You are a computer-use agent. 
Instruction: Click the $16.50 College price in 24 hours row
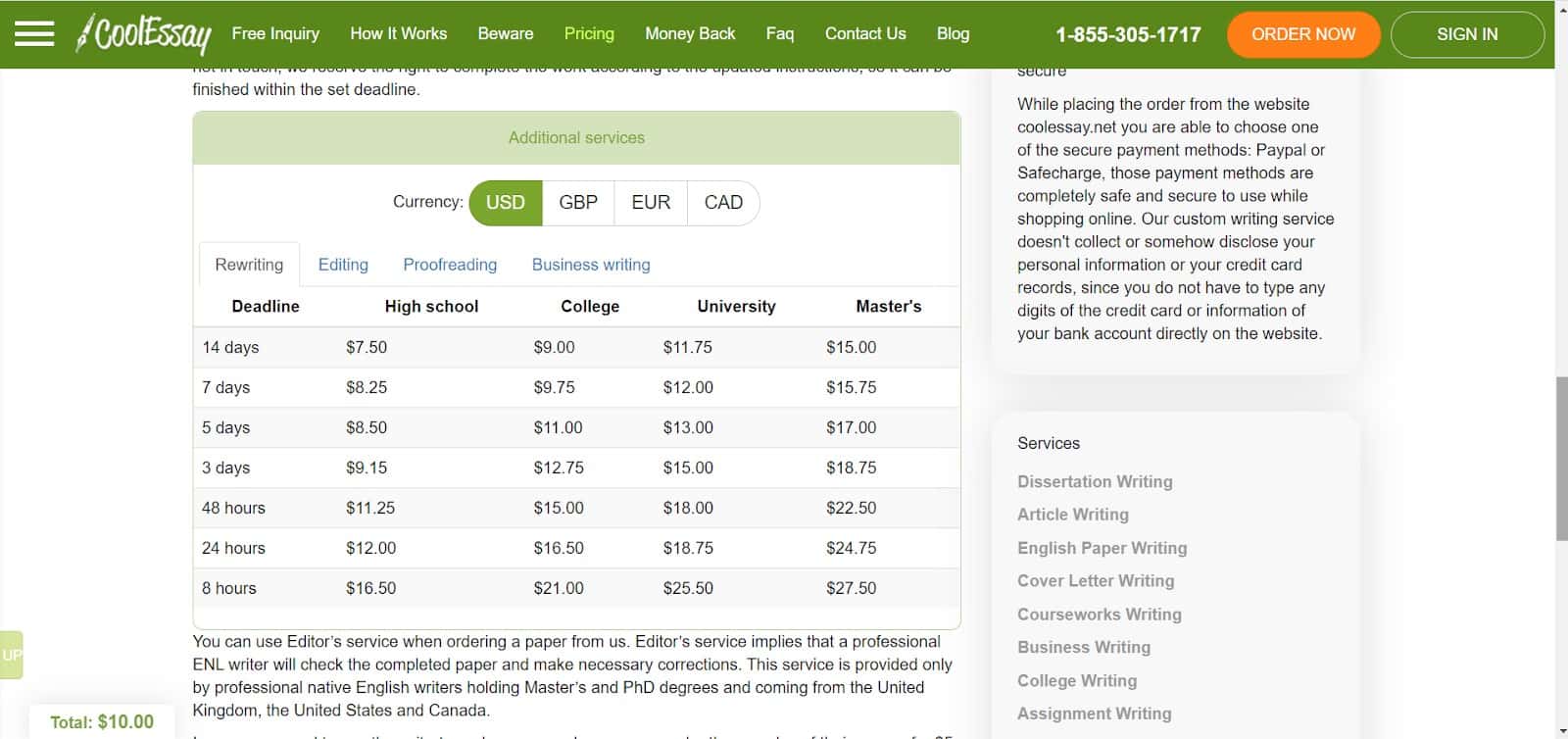click(559, 549)
